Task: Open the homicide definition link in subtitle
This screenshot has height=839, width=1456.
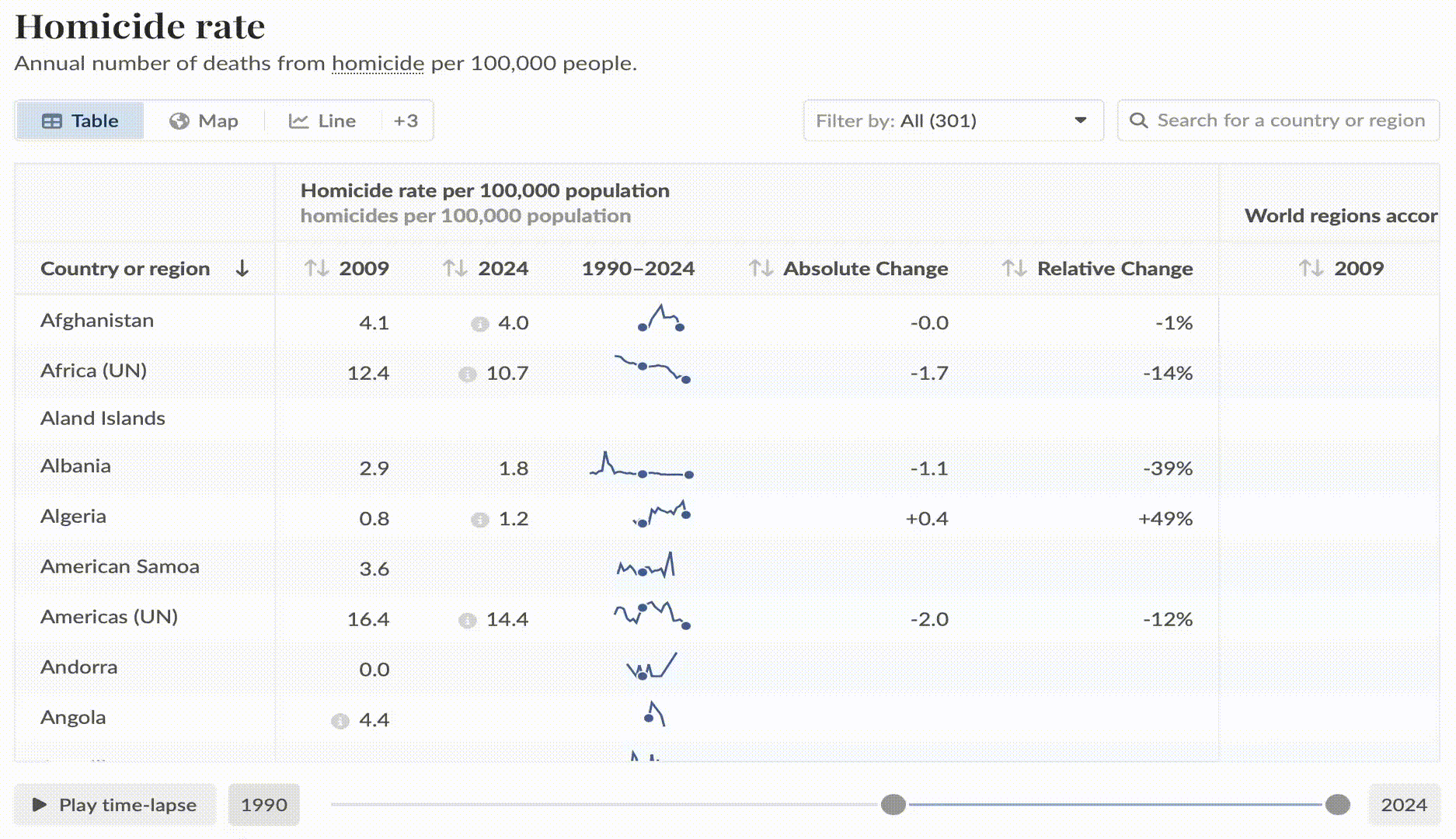Action: pyautogui.click(x=378, y=64)
